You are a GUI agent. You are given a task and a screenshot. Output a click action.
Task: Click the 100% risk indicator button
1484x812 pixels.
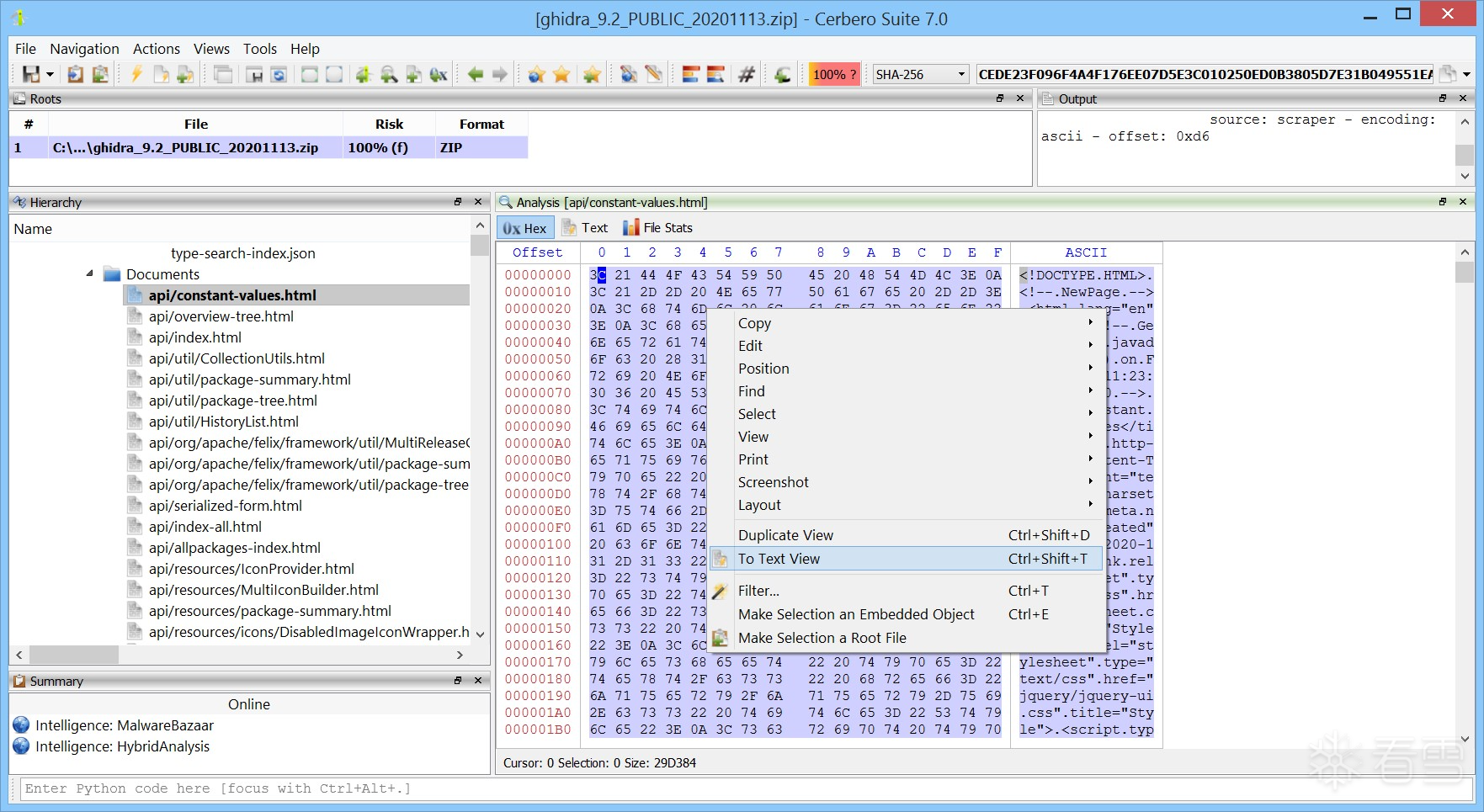pyautogui.click(x=834, y=75)
